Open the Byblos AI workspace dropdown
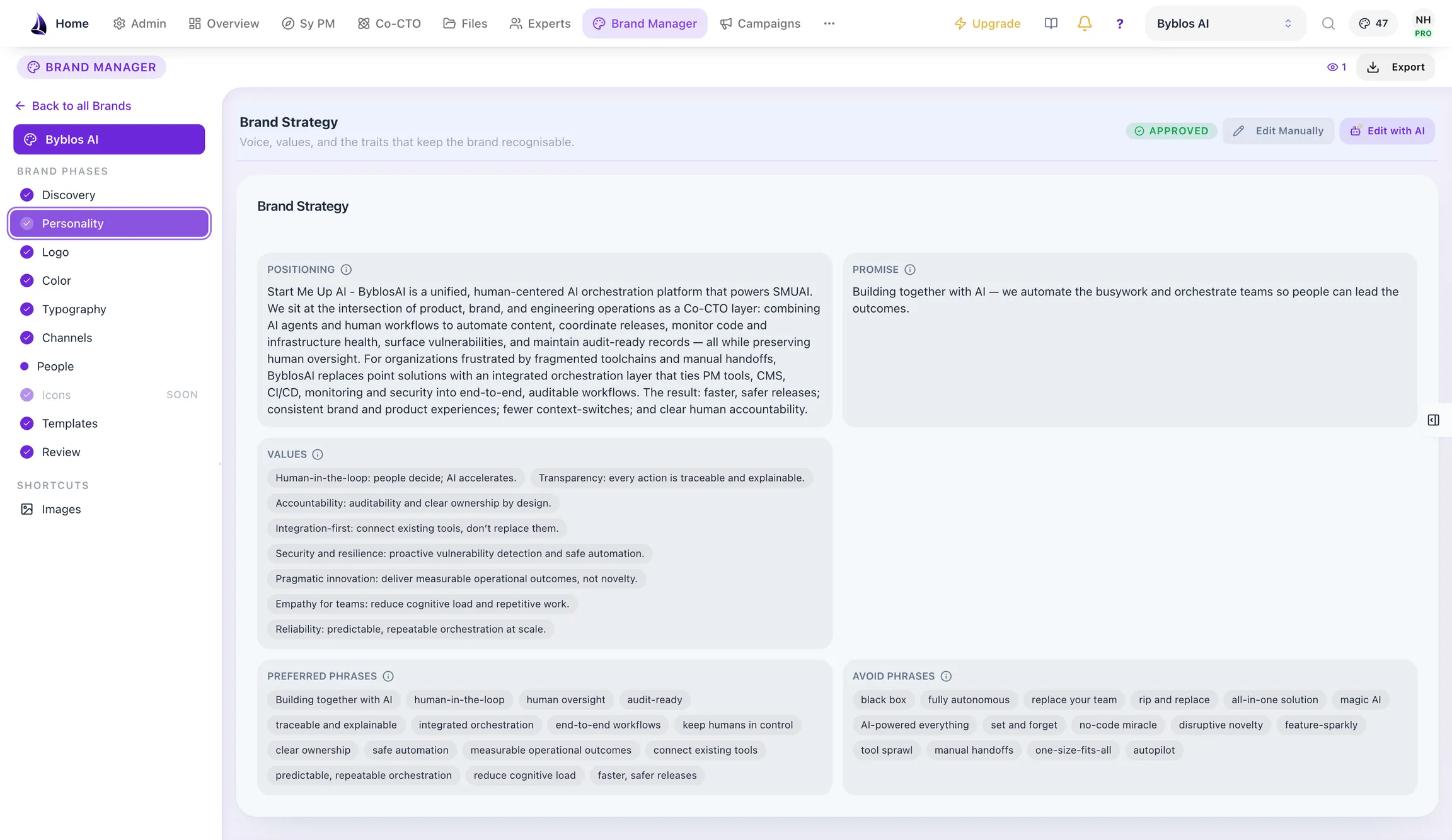 point(1225,23)
